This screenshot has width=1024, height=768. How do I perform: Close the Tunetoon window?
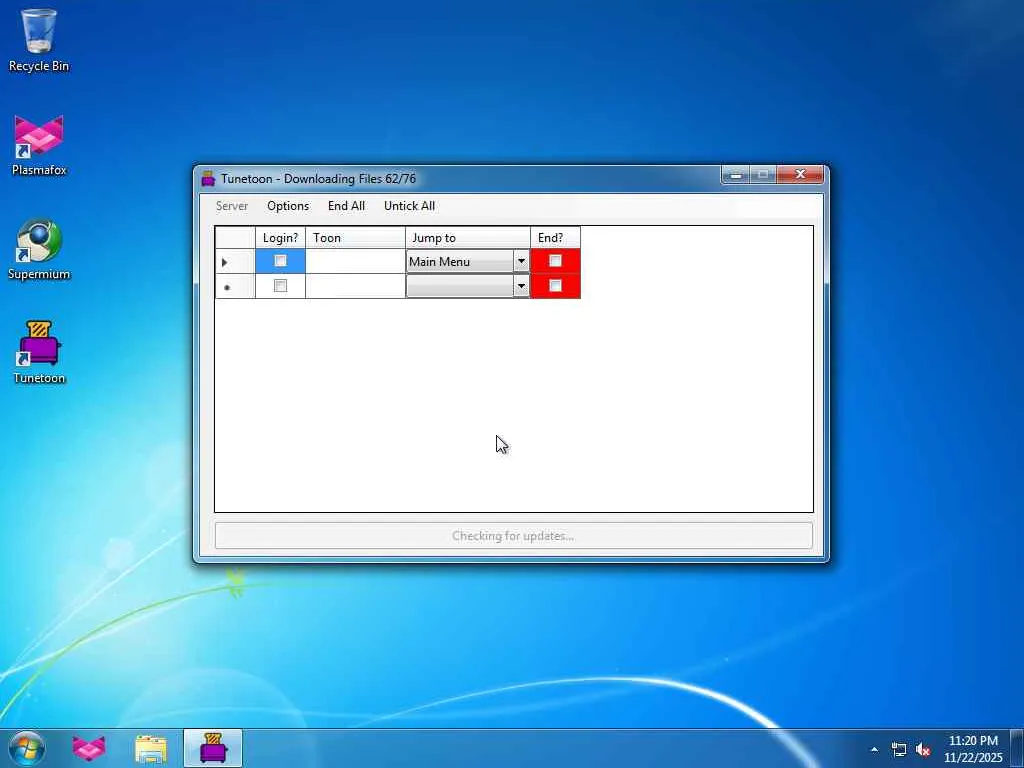(800, 175)
